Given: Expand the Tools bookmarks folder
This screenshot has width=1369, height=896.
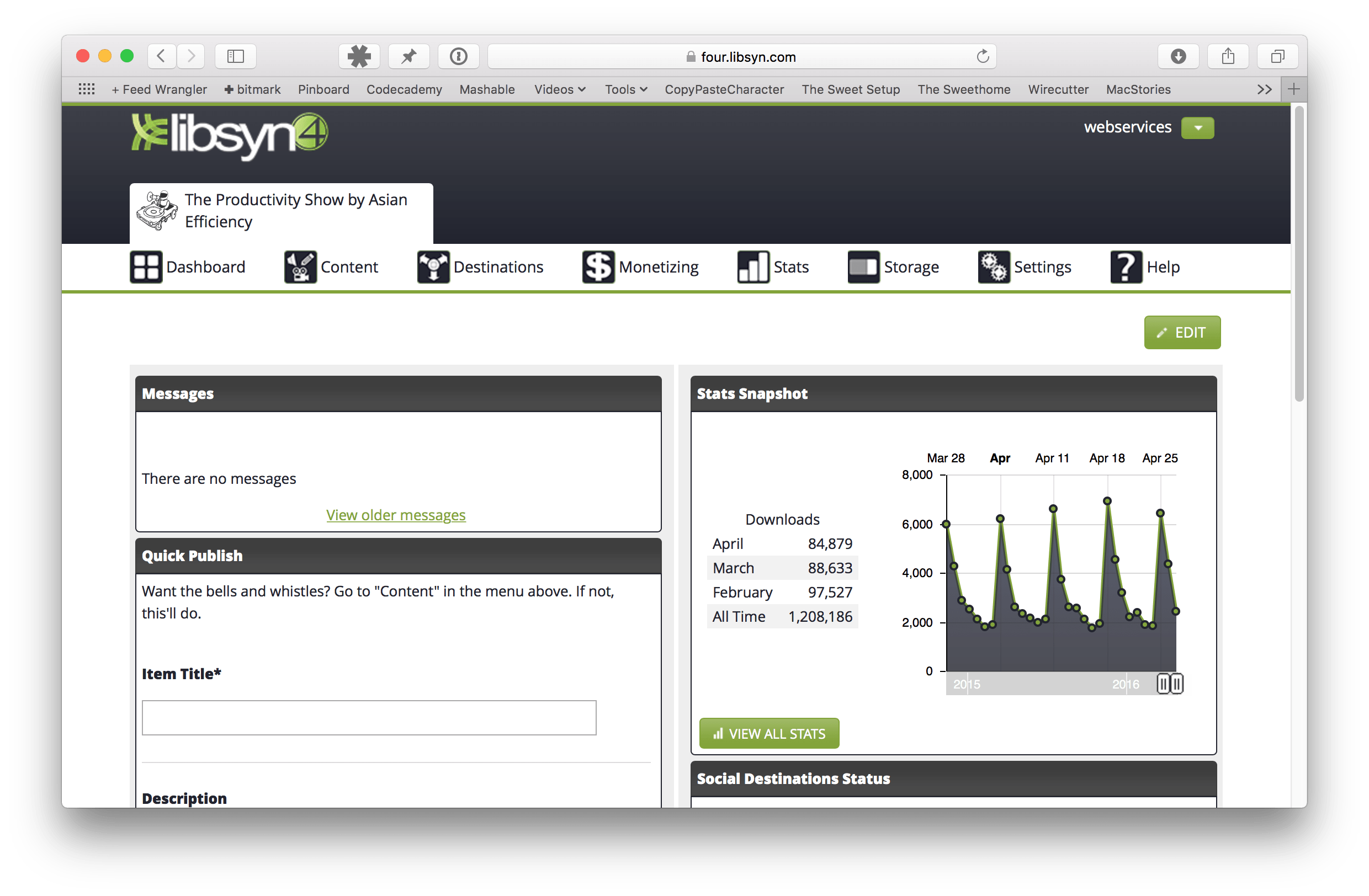Looking at the screenshot, I should pyautogui.click(x=626, y=89).
